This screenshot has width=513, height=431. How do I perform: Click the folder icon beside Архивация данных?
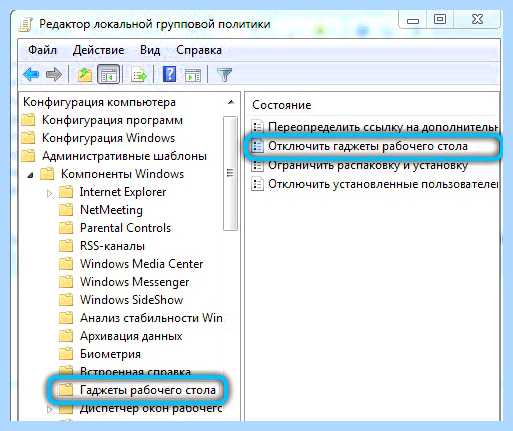[66, 336]
